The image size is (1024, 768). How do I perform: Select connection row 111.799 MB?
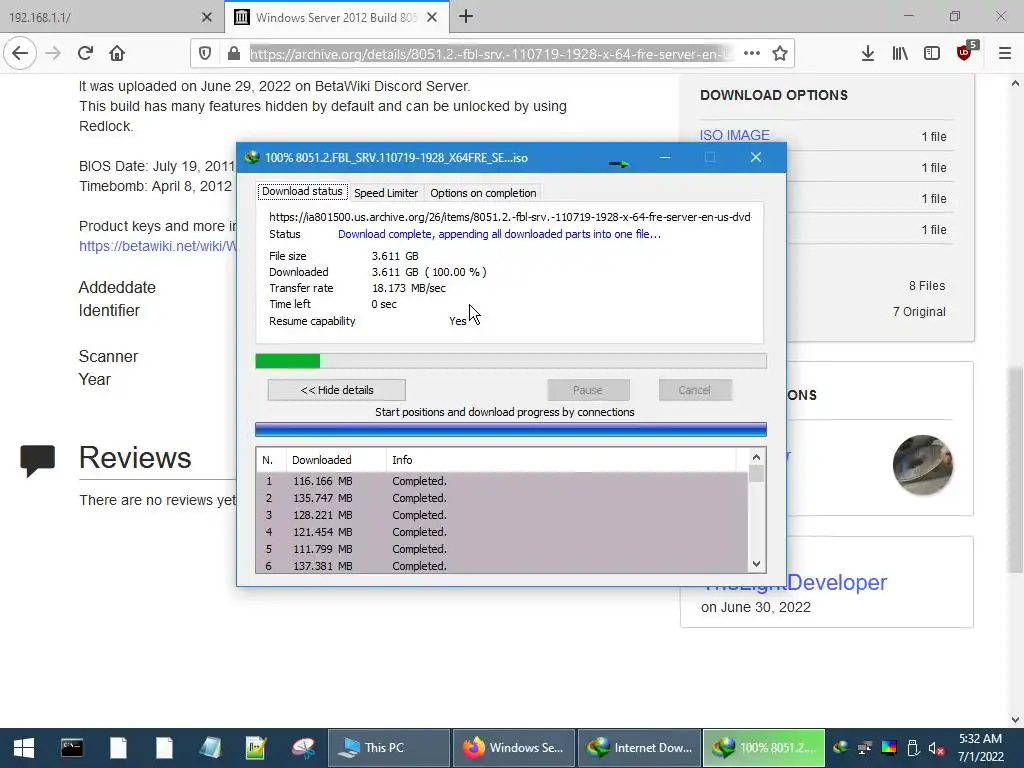(x=502, y=549)
